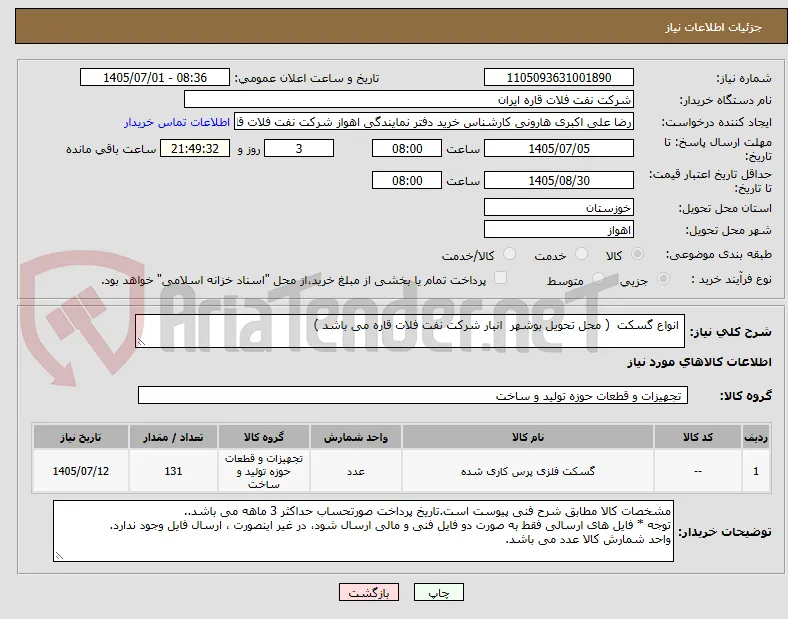Click the general description text area انواع گسکت
The height and width of the screenshot is (619, 788).
tap(410, 331)
